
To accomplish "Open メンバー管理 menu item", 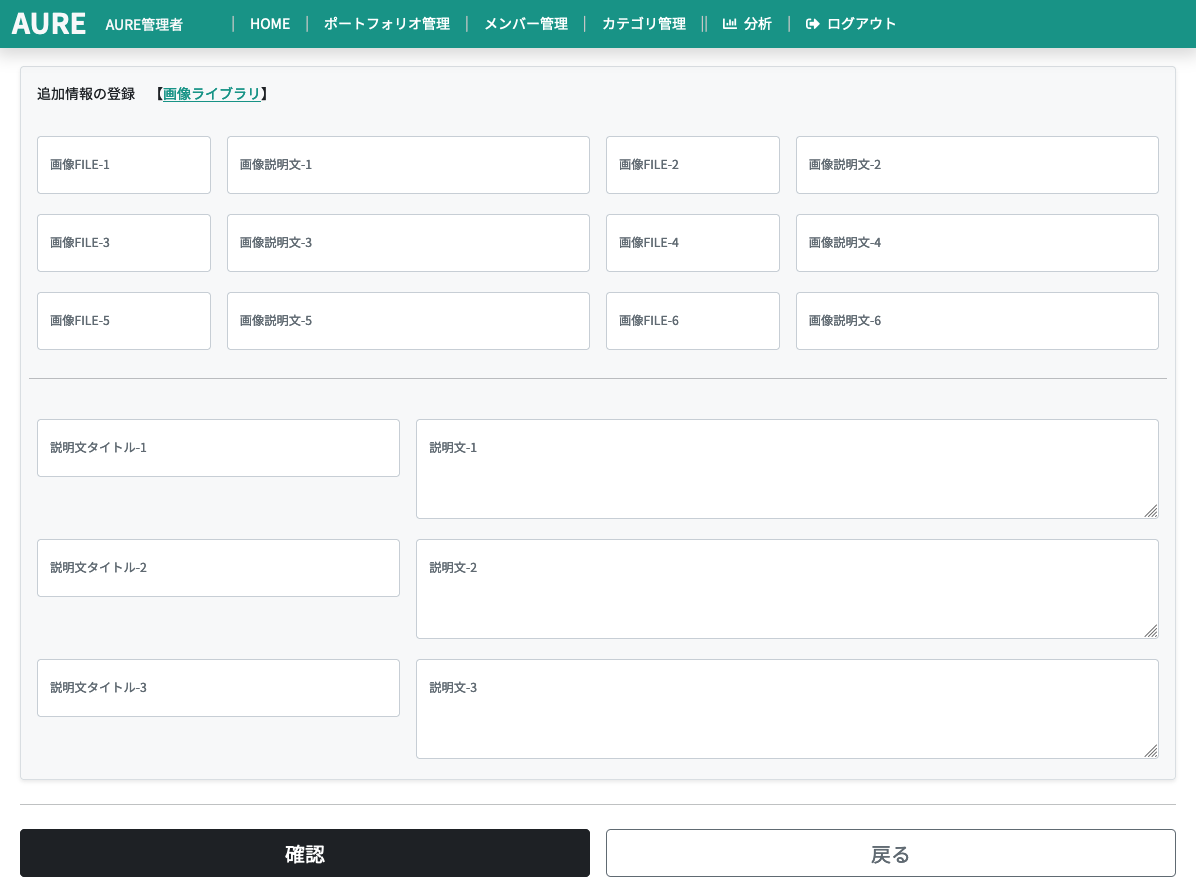I will tap(525, 24).
